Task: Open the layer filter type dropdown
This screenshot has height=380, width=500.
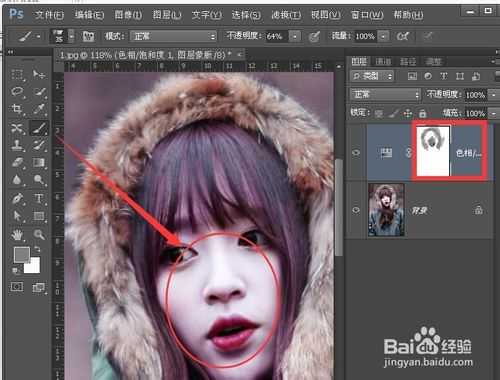Action: pos(373,76)
